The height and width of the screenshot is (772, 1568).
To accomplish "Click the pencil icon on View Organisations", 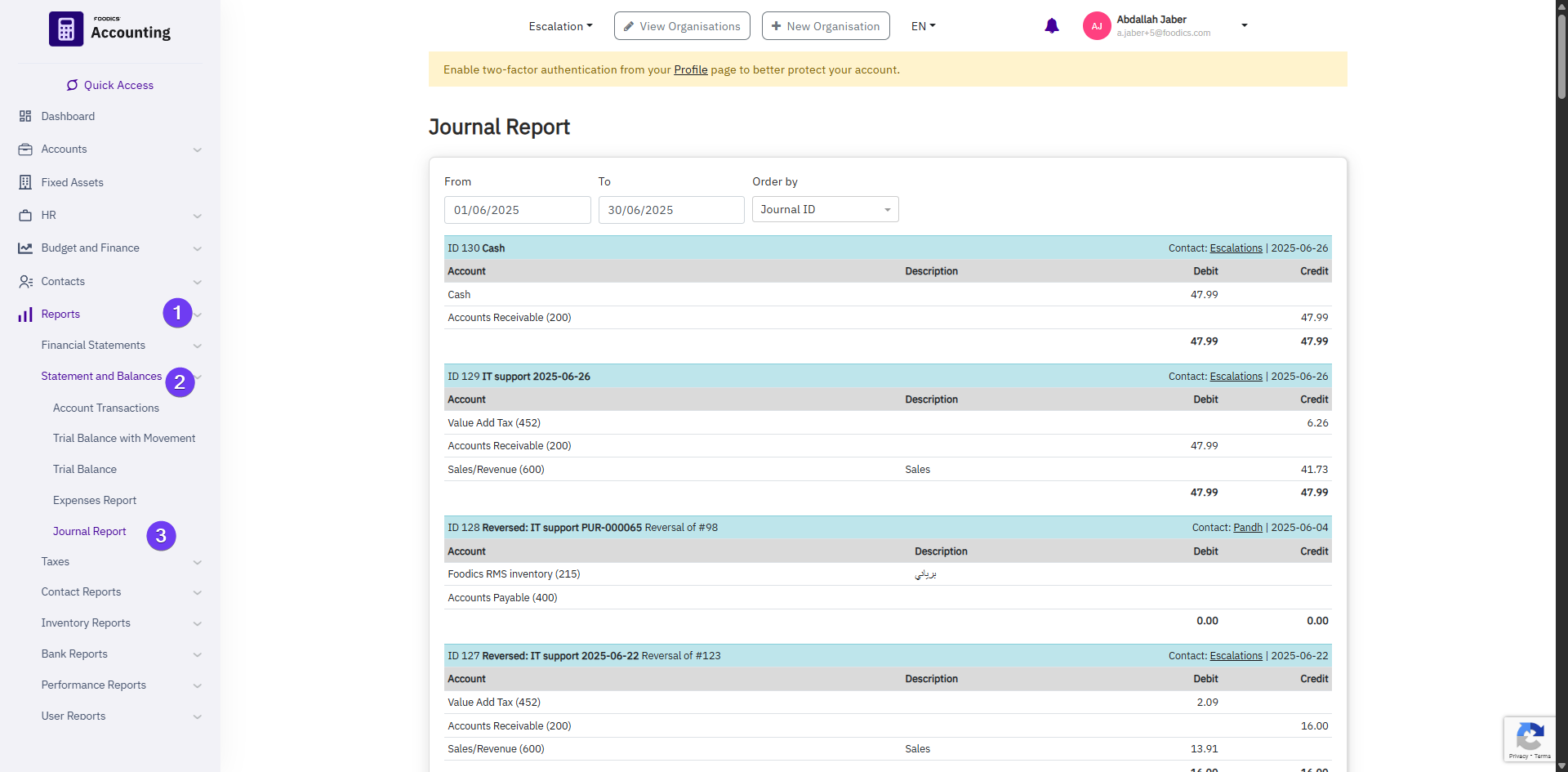I will [x=629, y=25].
